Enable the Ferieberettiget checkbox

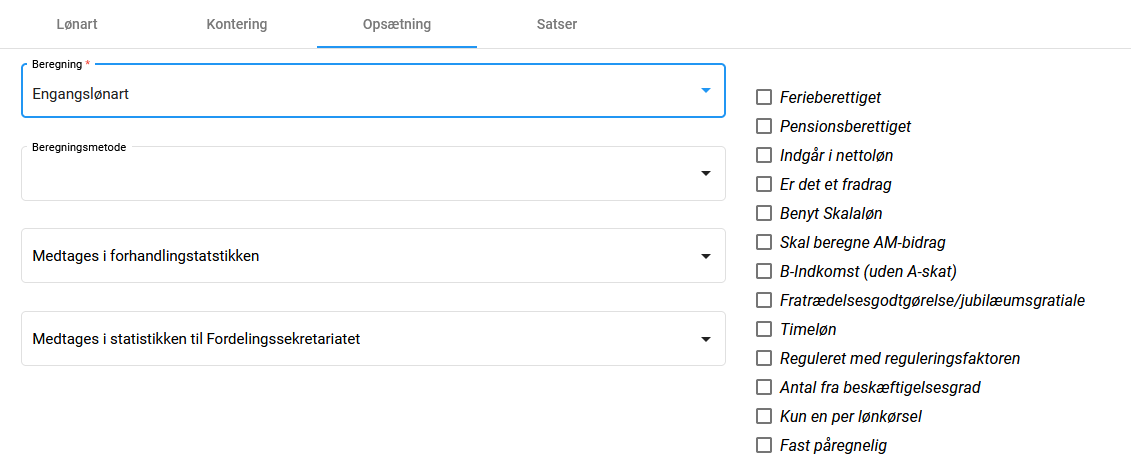(764, 98)
